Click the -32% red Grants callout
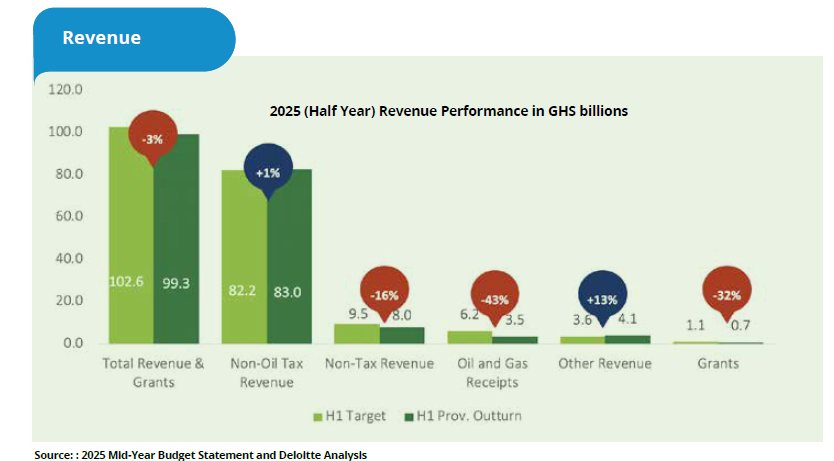The height and width of the screenshot is (461, 834). point(724,294)
